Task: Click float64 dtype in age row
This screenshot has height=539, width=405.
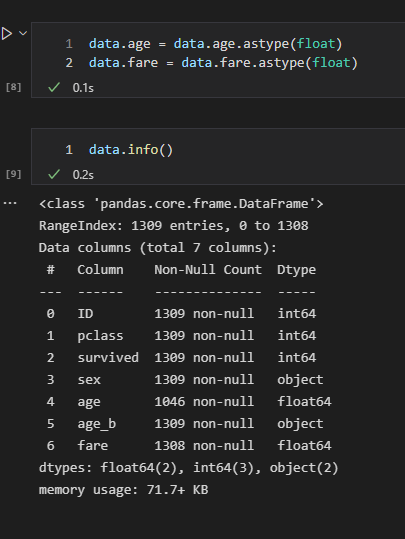Action: tap(304, 402)
